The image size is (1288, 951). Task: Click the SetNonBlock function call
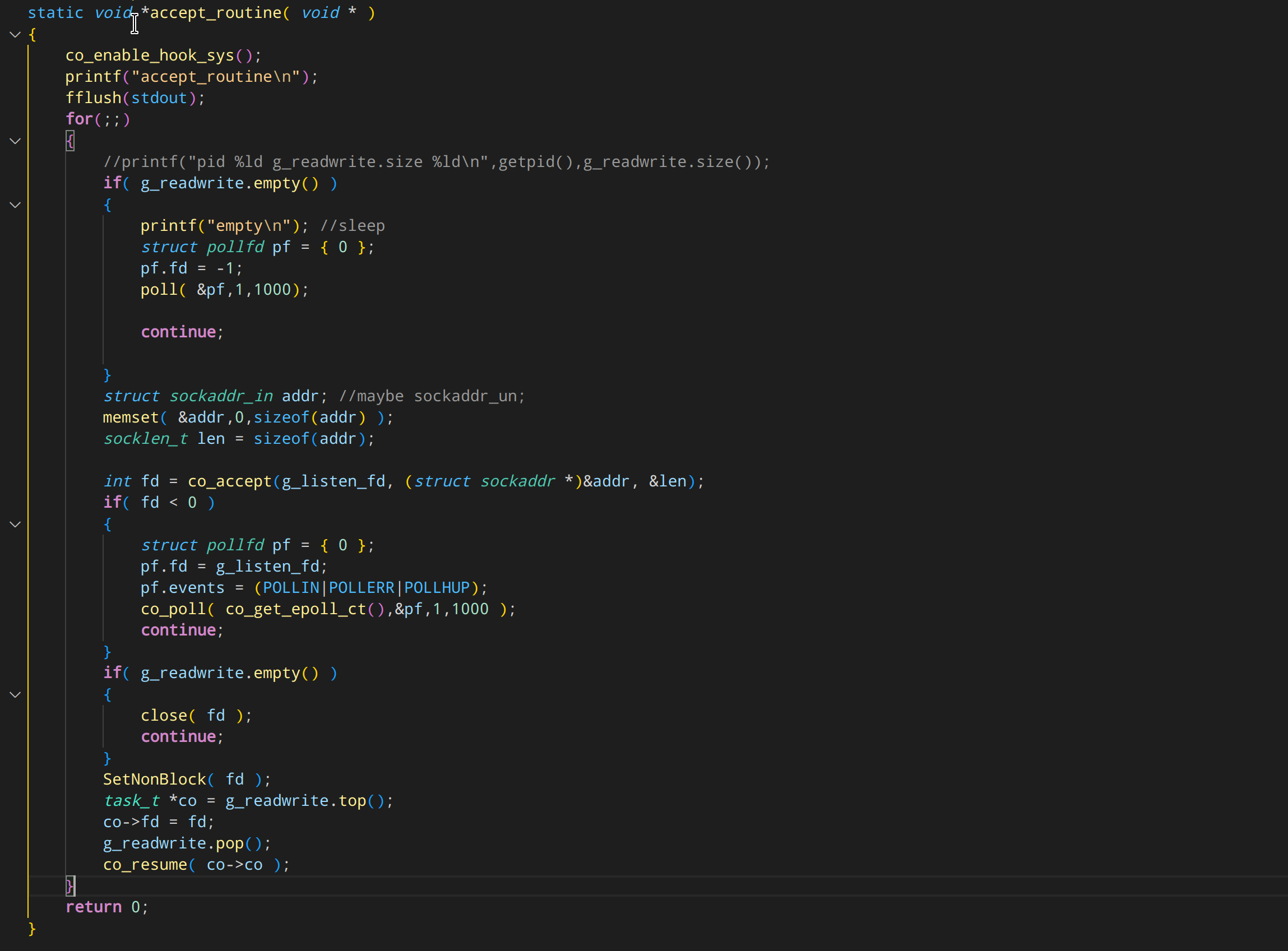pyautogui.click(x=154, y=780)
